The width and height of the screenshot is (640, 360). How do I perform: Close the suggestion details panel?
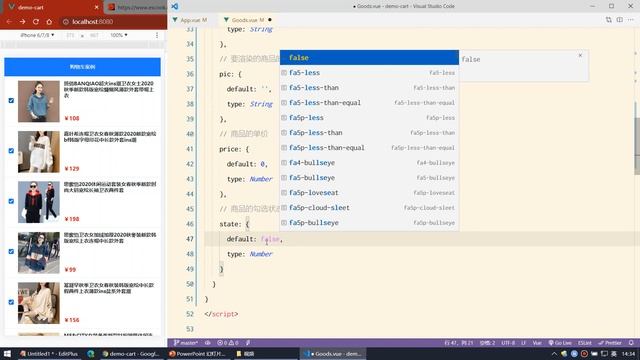coord(580,55)
